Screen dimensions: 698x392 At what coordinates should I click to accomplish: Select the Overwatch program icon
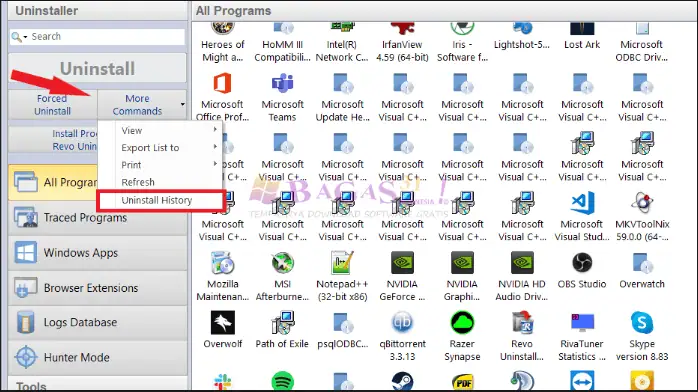[x=642, y=263]
